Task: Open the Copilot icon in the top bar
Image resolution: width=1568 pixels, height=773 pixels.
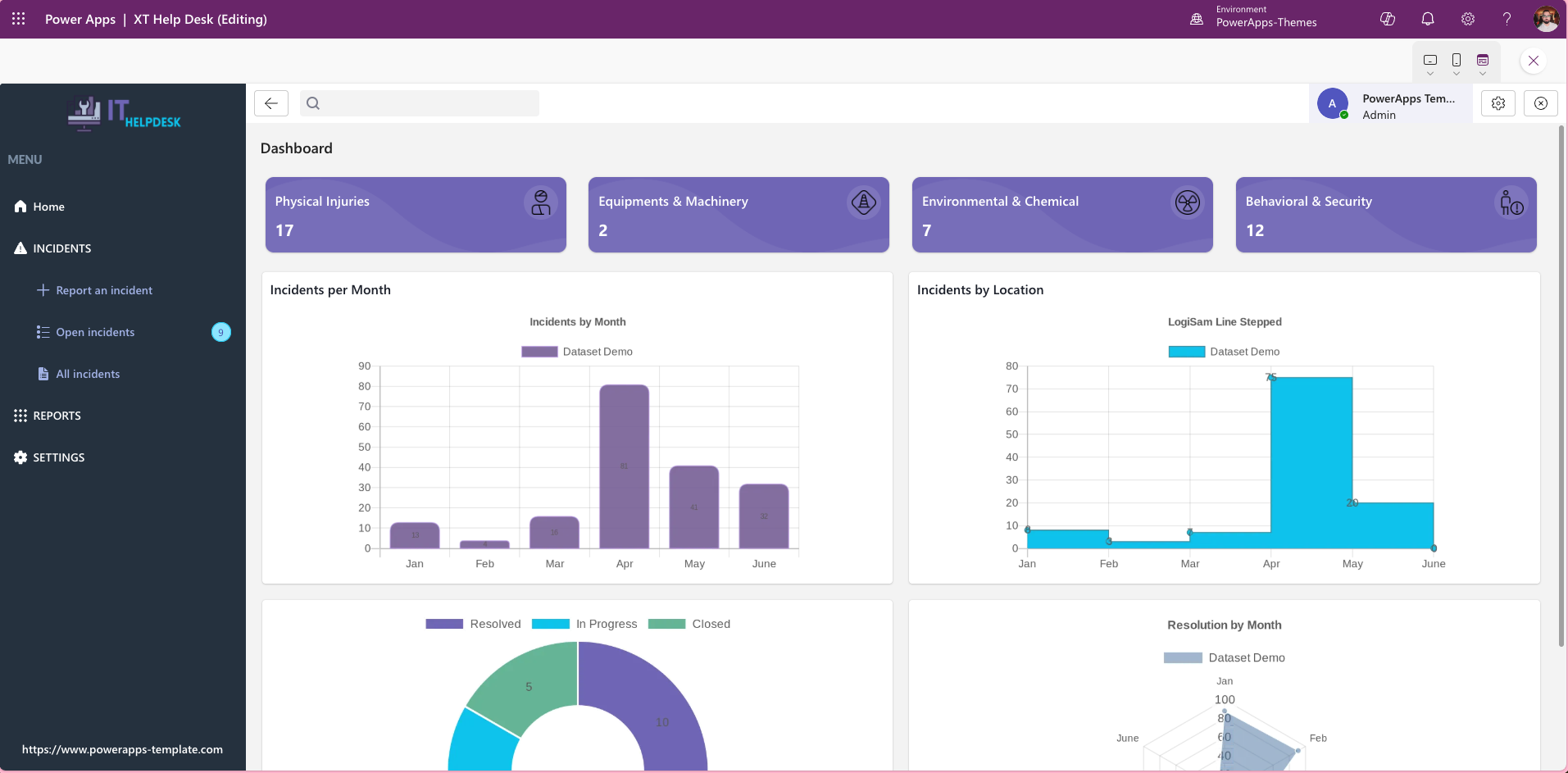Action: 1387,19
